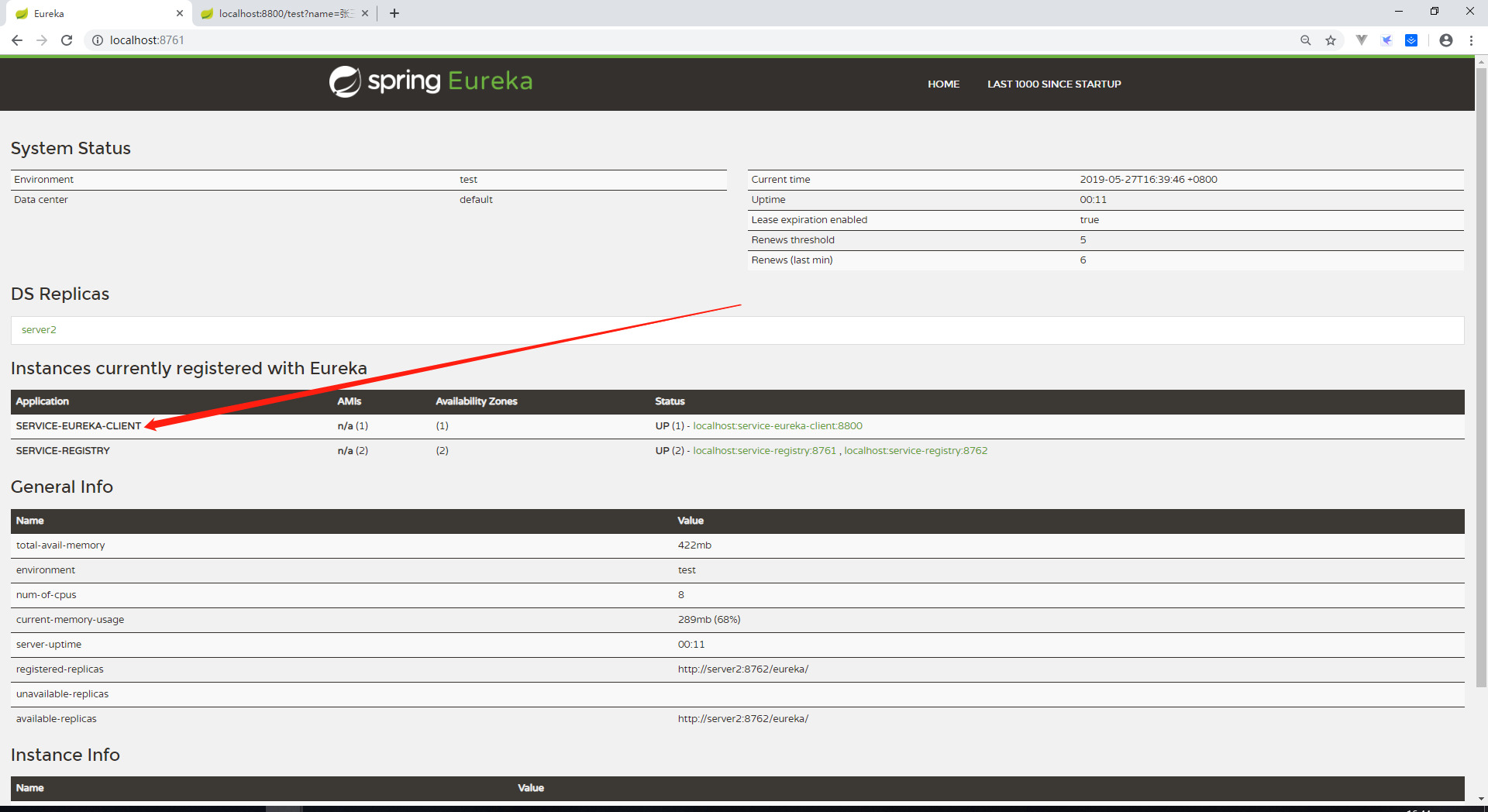The height and width of the screenshot is (812, 1488).
Task: Open localhost:service-registry:8761 instance link
Action: (764, 451)
